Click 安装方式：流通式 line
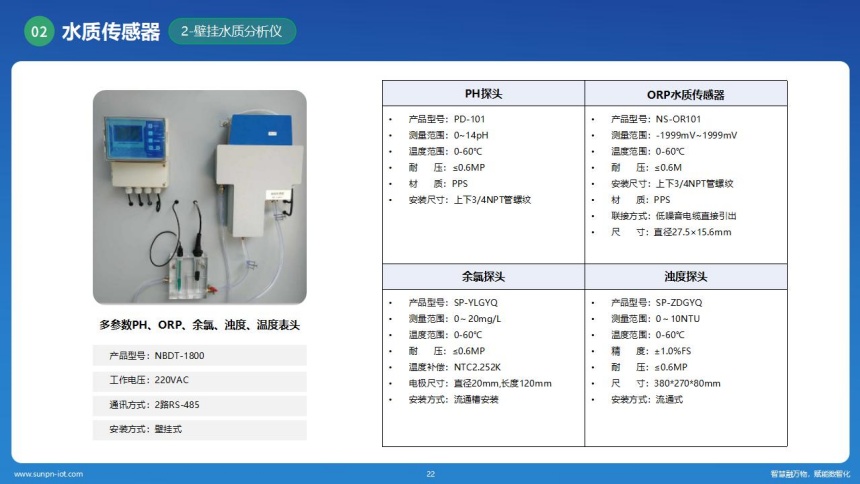This screenshot has width=860, height=484. pyautogui.click(x=647, y=399)
